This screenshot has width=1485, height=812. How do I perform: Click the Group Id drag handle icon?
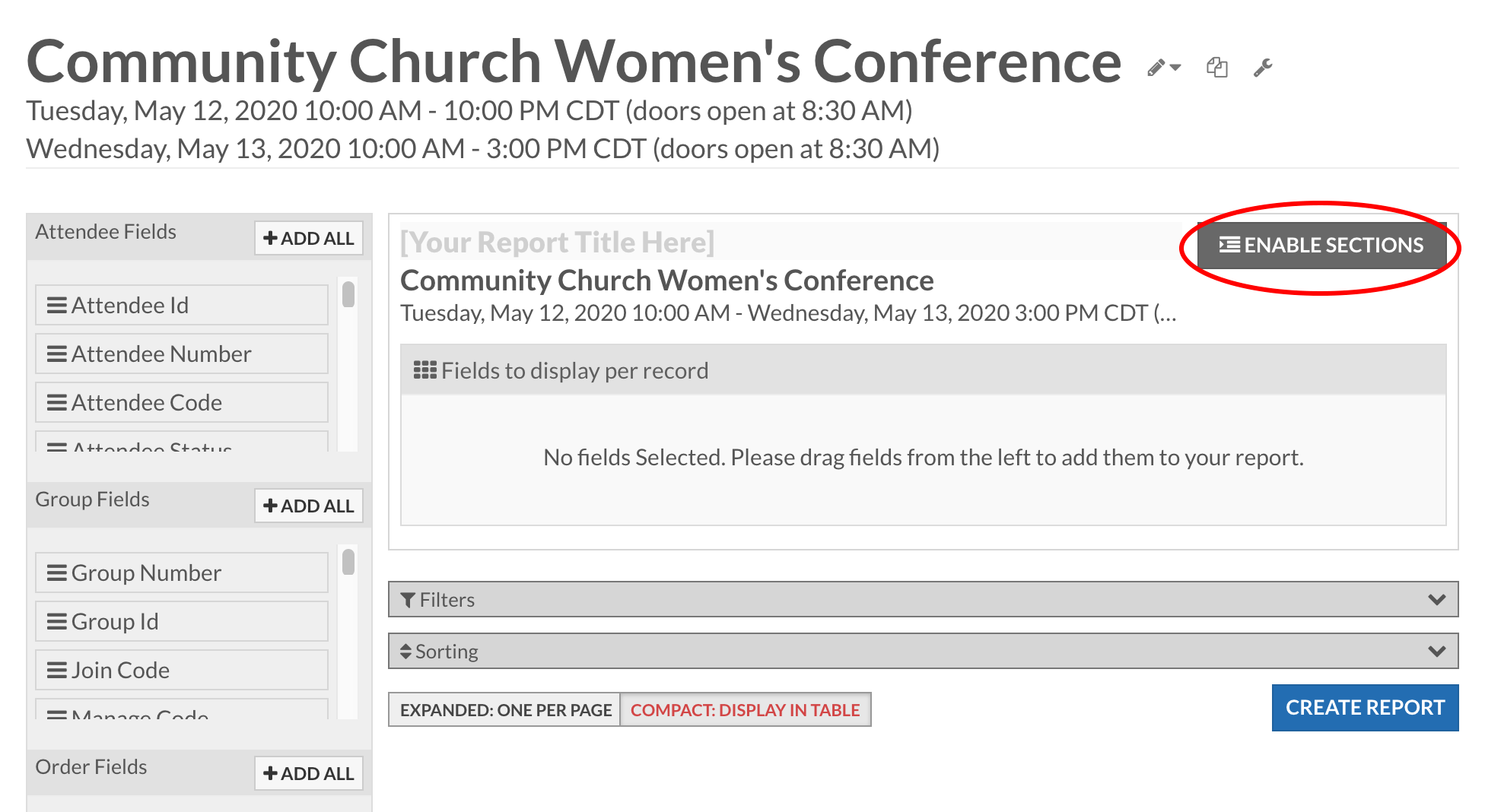tap(57, 621)
